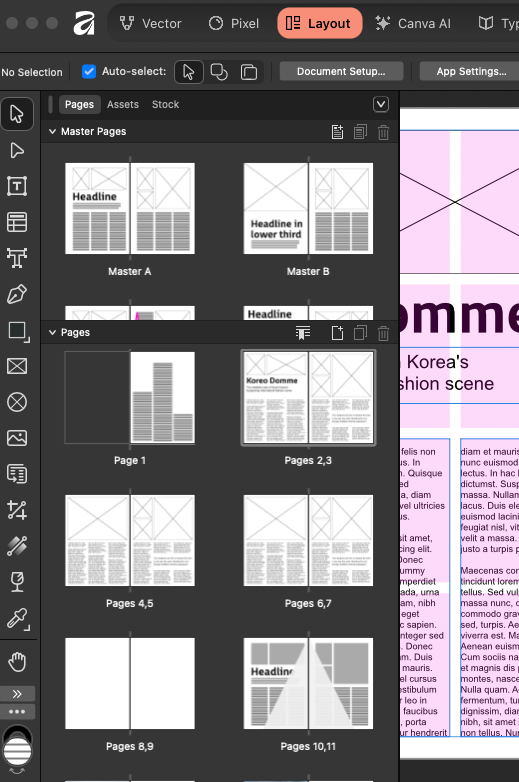Open the Canva AI persona
Viewport: 519px width, 782px height.
413,23
